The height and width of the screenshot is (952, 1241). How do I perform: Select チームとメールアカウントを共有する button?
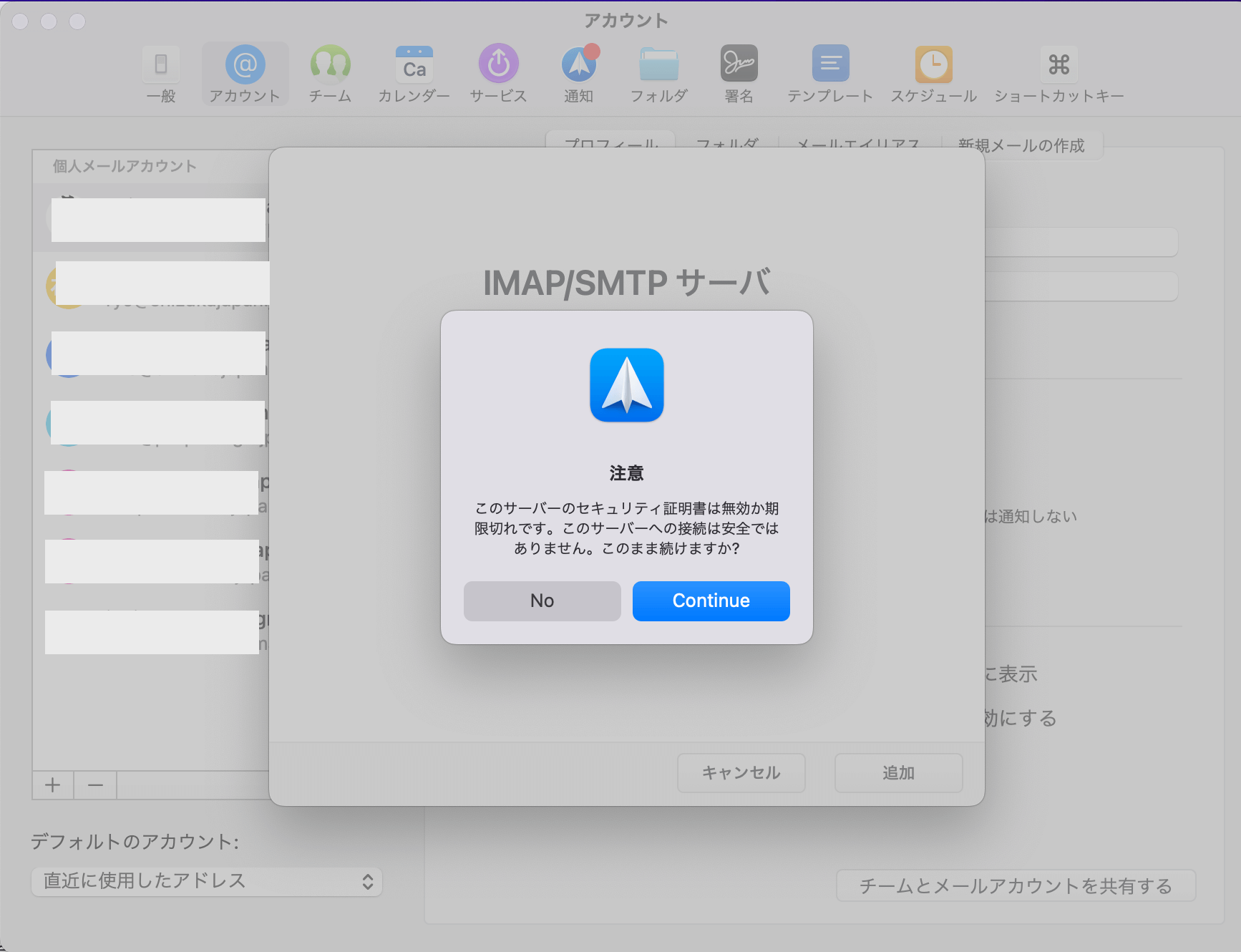pos(1016,885)
